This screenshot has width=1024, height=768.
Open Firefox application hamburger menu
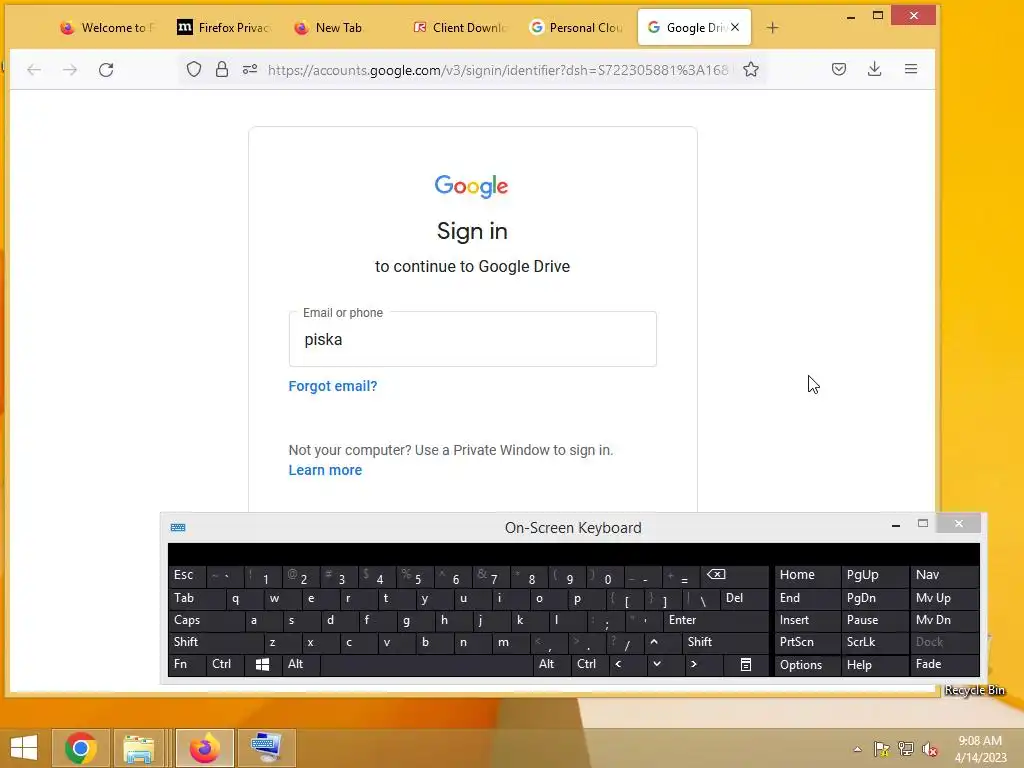pos(911,69)
